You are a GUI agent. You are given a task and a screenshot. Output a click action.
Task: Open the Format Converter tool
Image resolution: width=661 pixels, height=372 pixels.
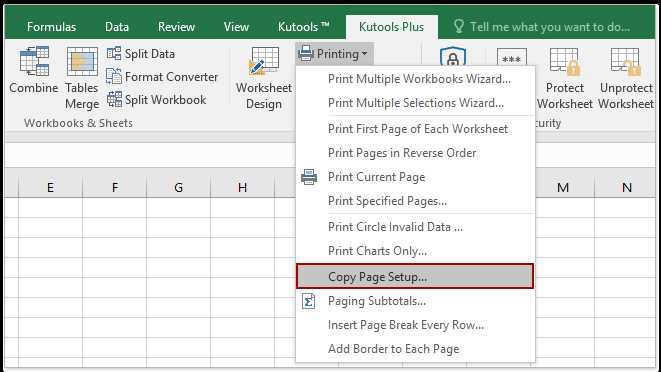coord(162,77)
